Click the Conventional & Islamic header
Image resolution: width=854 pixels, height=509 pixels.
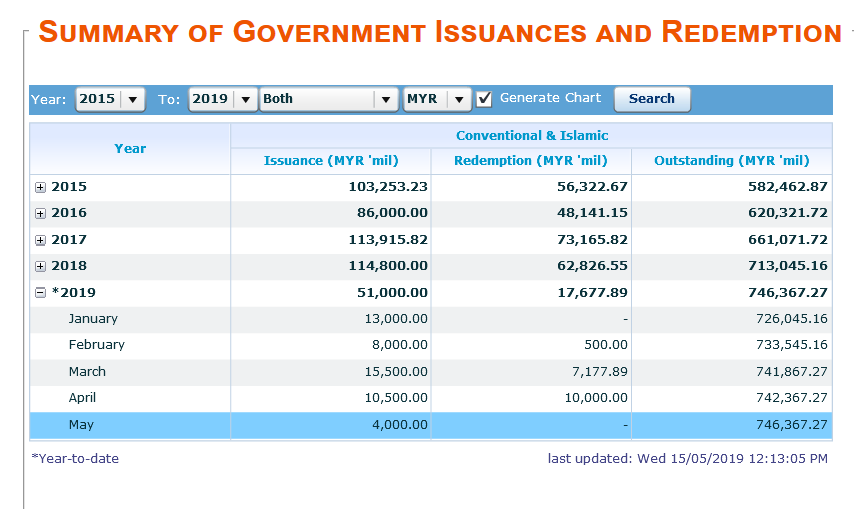pyautogui.click(x=532, y=136)
